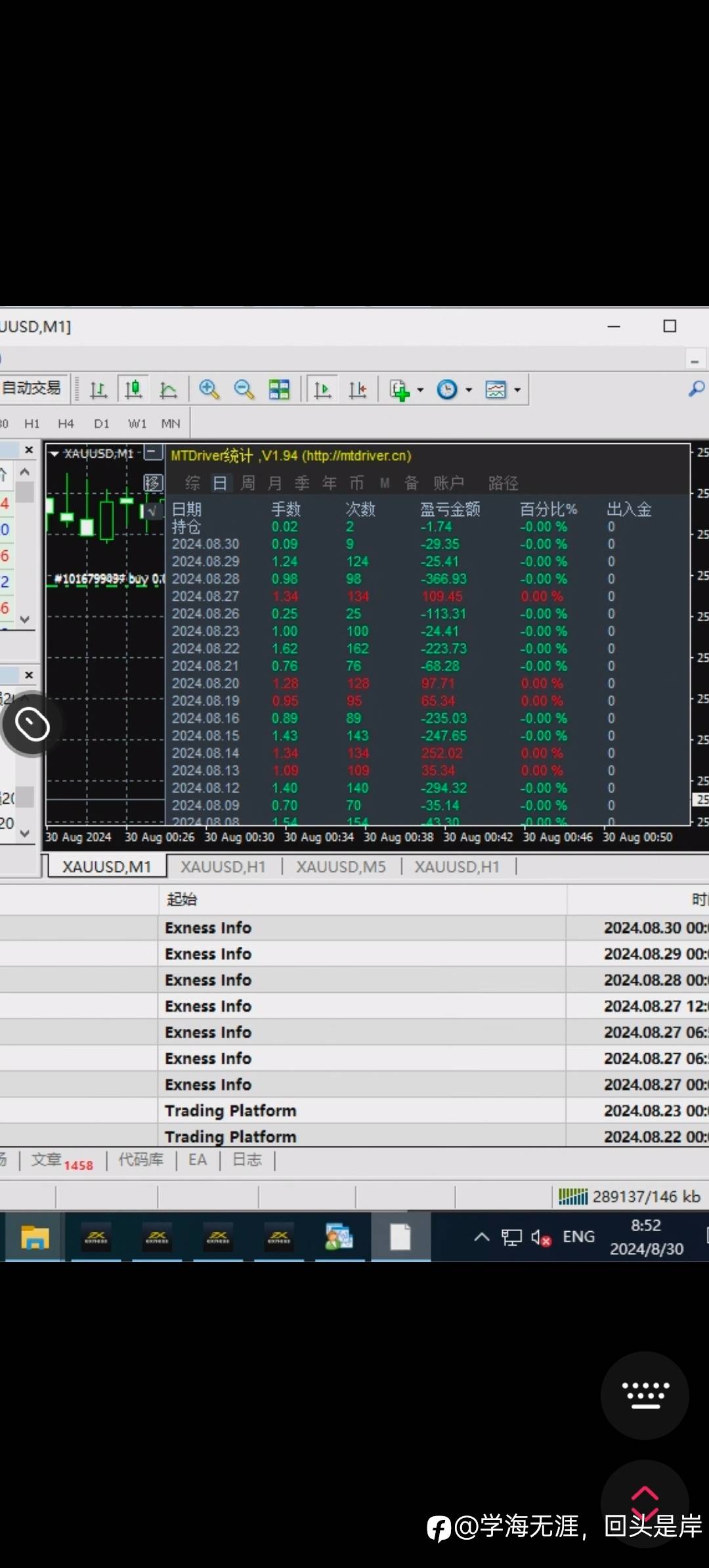Screen dimensions: 709x1568
Task: Open File Explorer from the taskbar
Action: point(35,1237)
